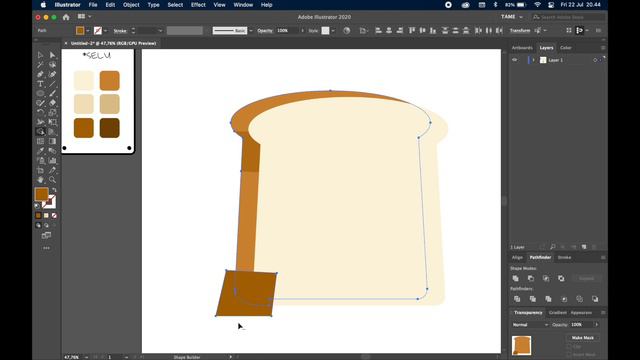The width and height of the screenshot is (640, 360).
Task: Switch to the Color panel tab
Action: [565, 48]
